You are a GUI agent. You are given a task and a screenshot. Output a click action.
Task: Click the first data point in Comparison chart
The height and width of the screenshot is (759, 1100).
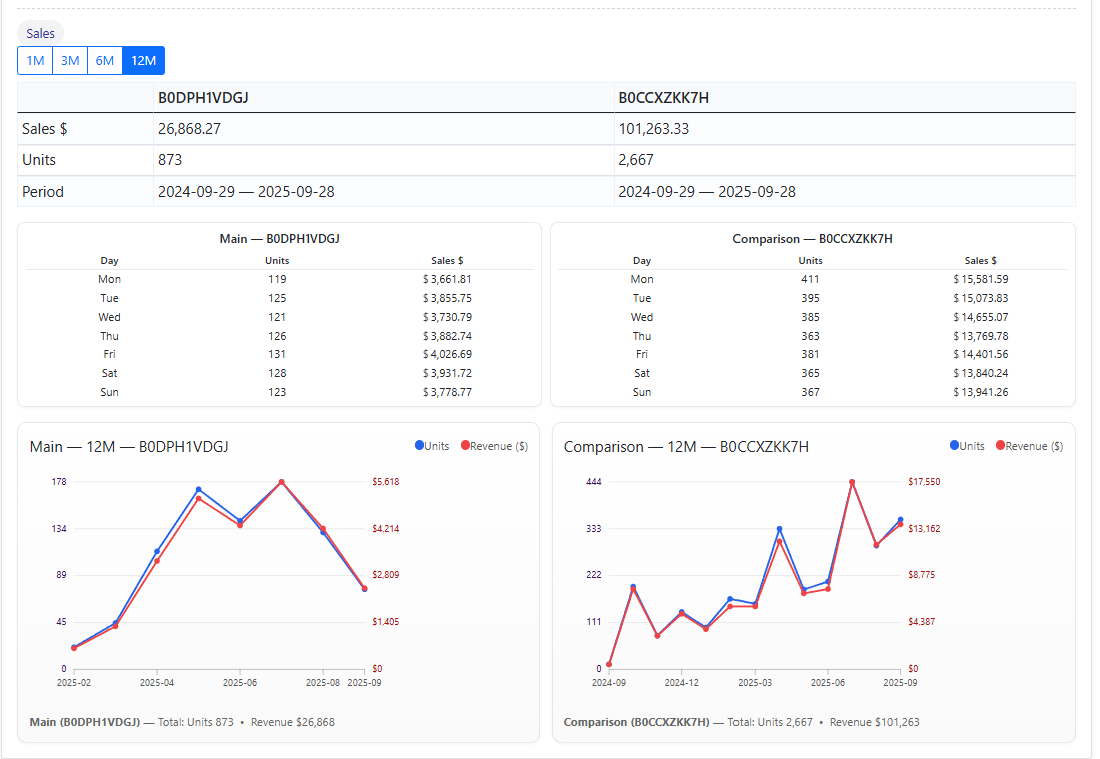click(608, 664)
